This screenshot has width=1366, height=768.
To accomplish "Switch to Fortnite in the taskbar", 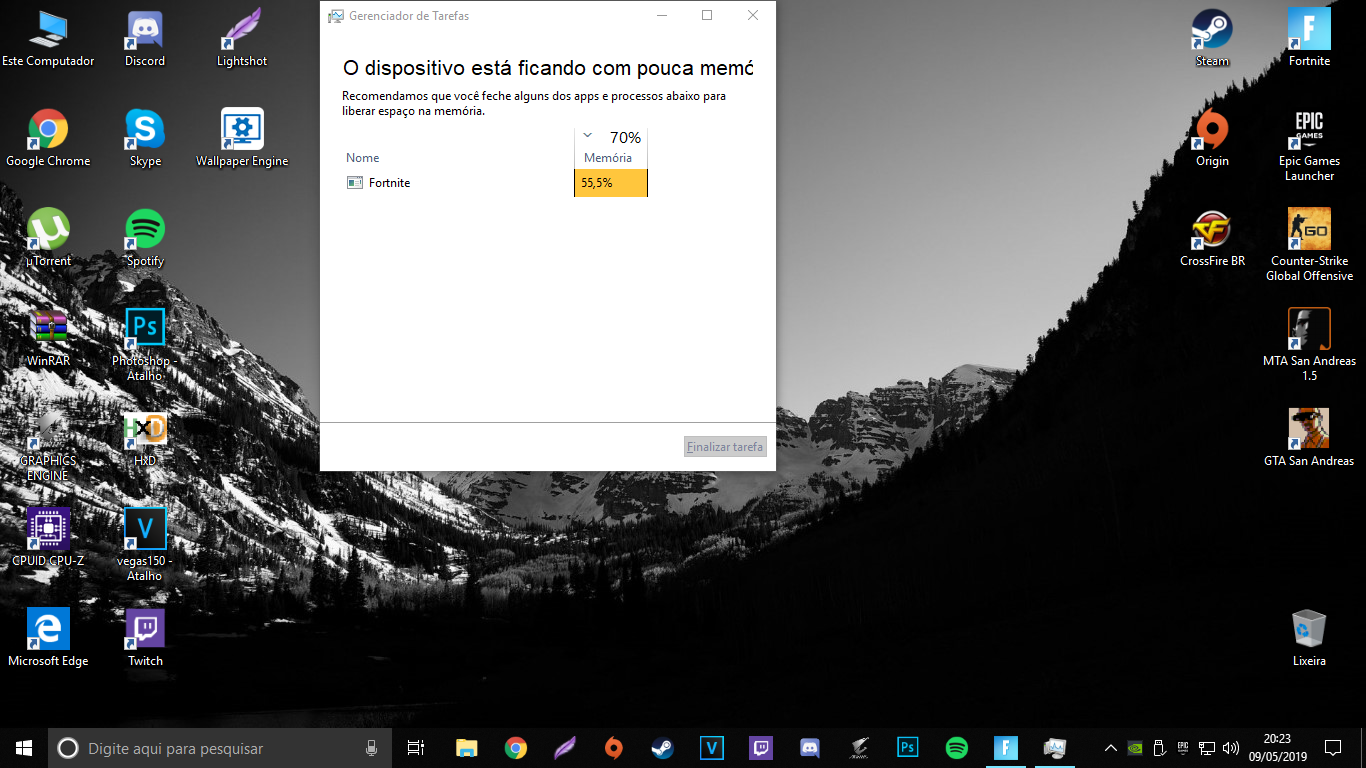I will pos(1006,748).
